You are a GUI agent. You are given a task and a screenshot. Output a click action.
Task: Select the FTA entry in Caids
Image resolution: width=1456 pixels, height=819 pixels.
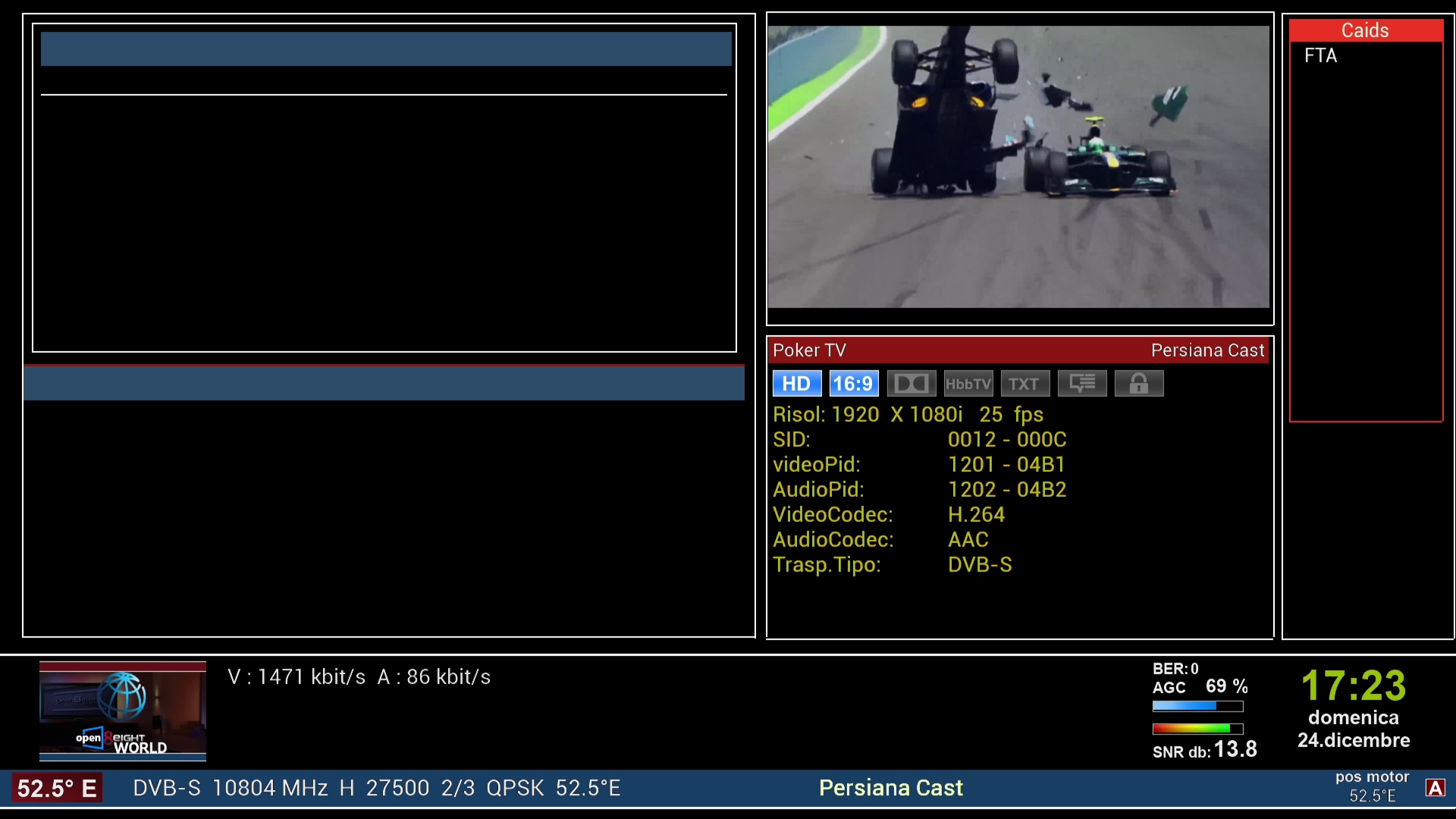pos(1320,55)
